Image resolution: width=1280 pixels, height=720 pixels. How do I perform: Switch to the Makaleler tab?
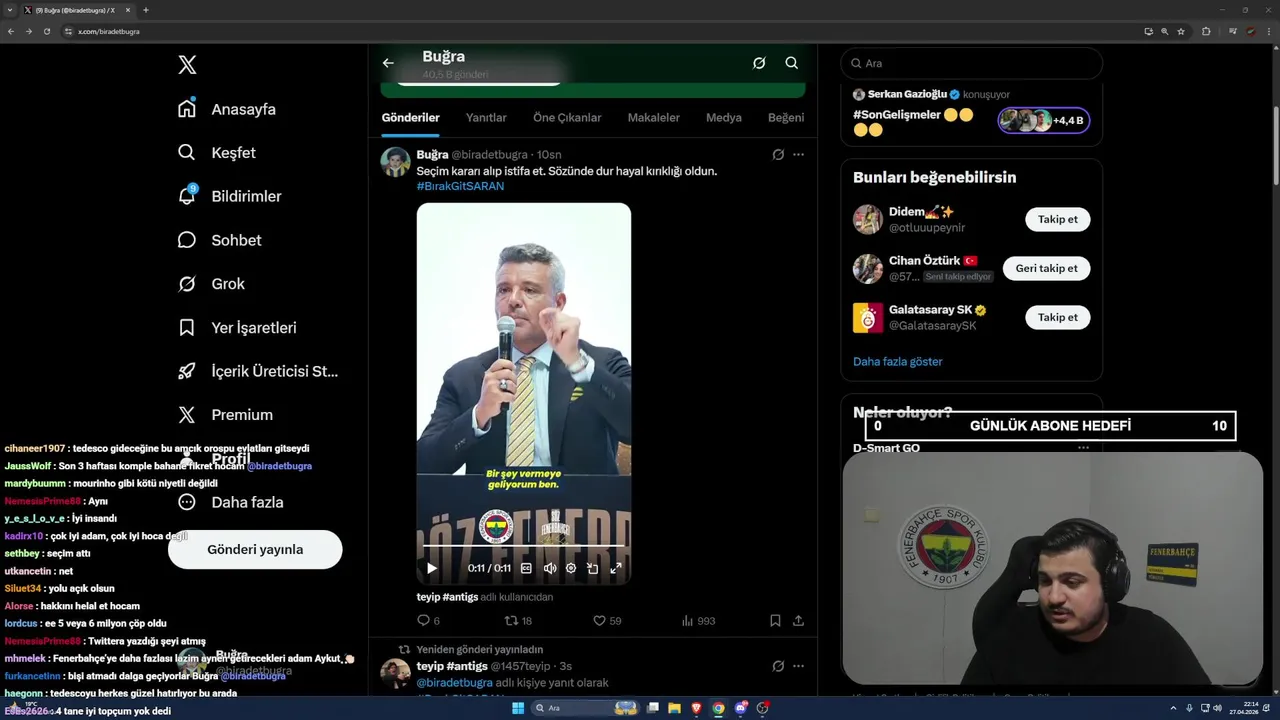[653, 118]
